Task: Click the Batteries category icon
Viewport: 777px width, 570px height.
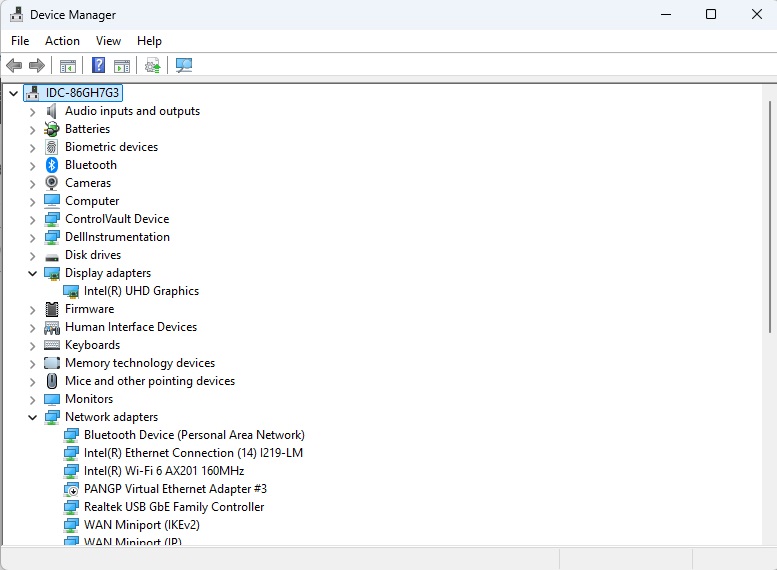Action: [52, 129]
